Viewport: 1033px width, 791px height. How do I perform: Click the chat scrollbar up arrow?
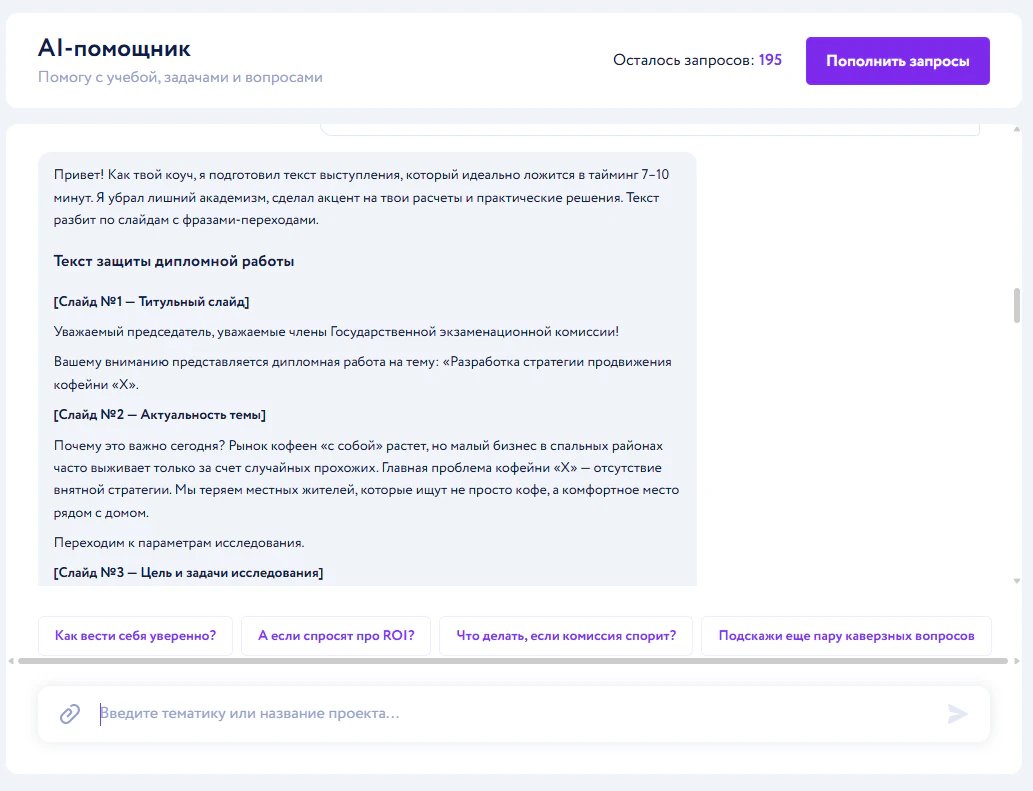click(x=1017, y=130)
